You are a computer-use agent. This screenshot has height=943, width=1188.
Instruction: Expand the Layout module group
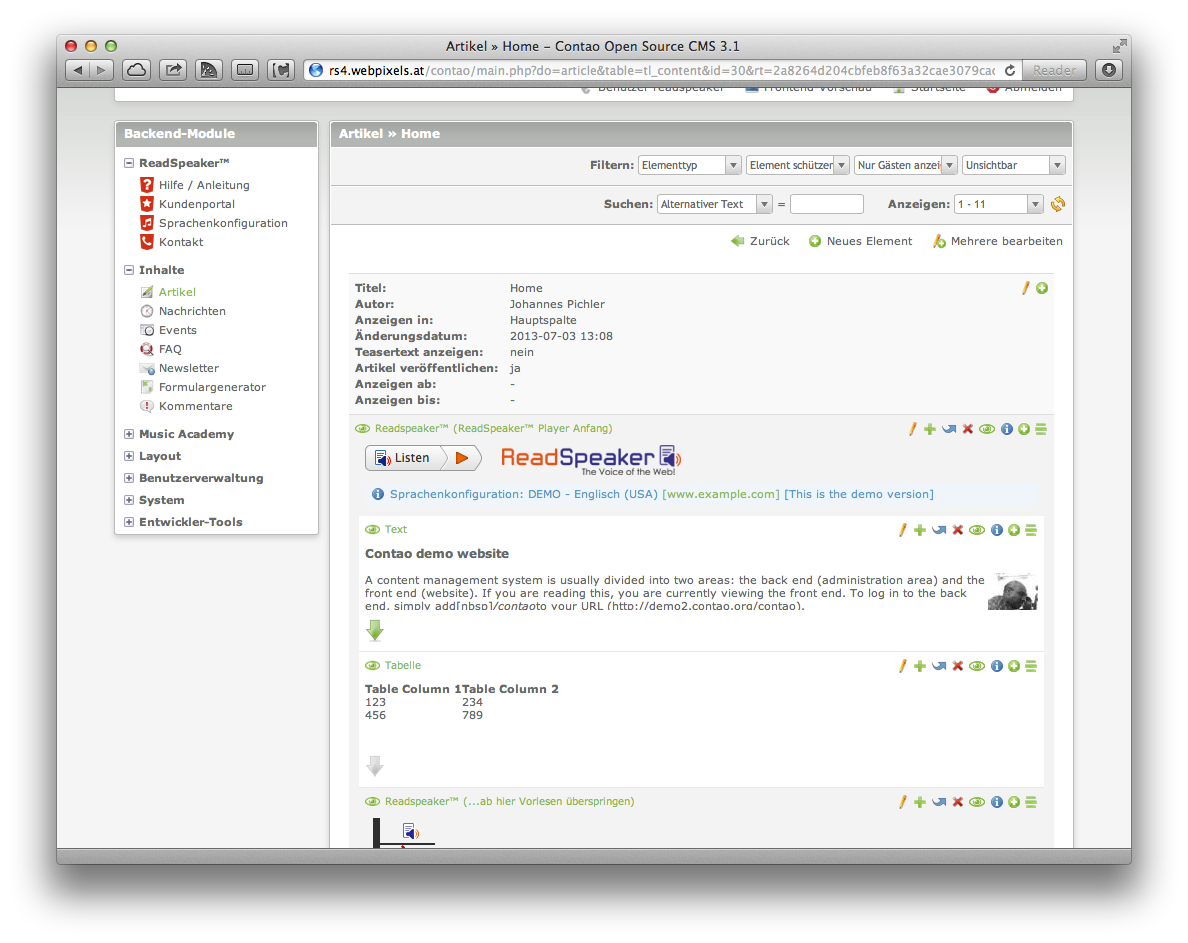129,456
